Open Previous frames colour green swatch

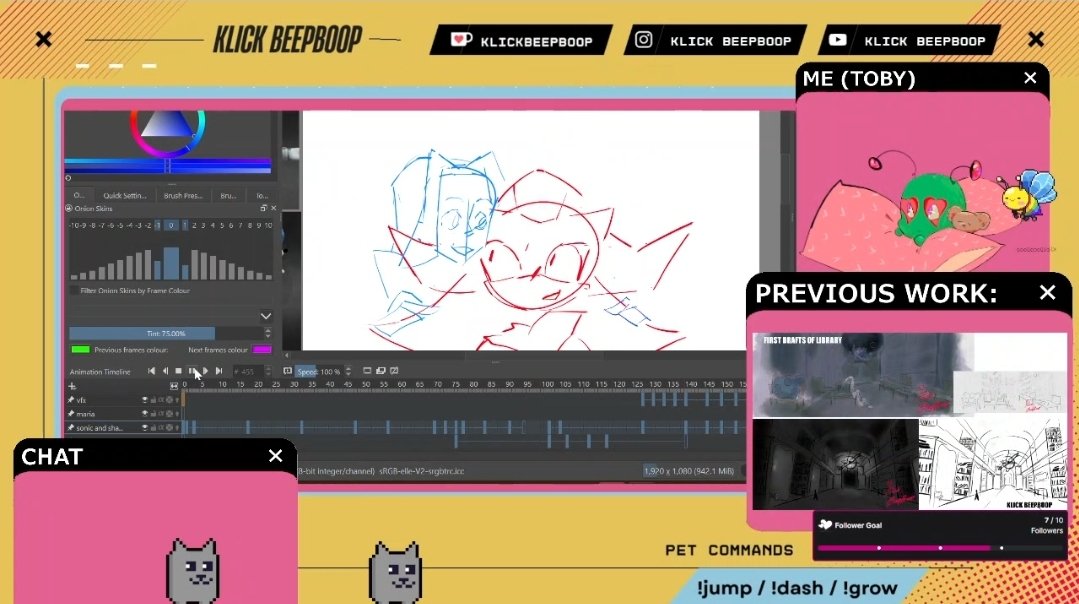(81, 349)
